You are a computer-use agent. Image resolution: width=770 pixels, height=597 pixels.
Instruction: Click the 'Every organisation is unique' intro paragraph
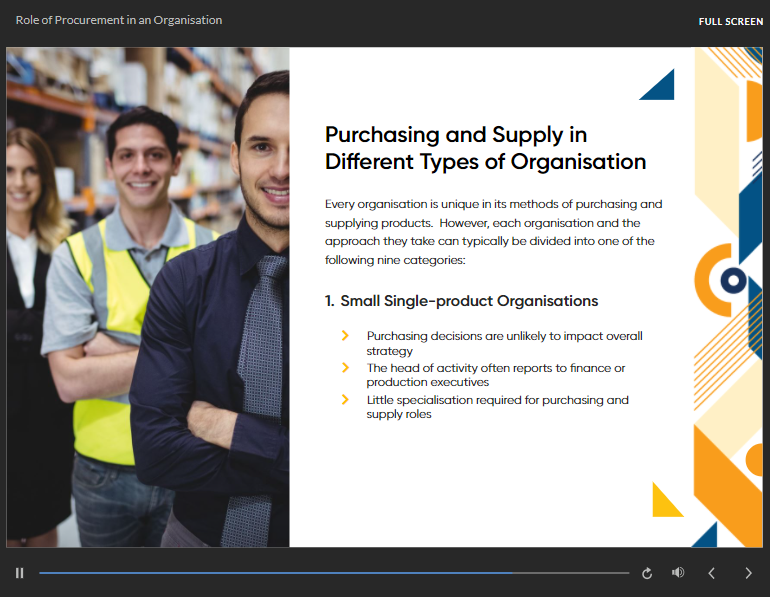pyautogui.click(x=493, y=231)
